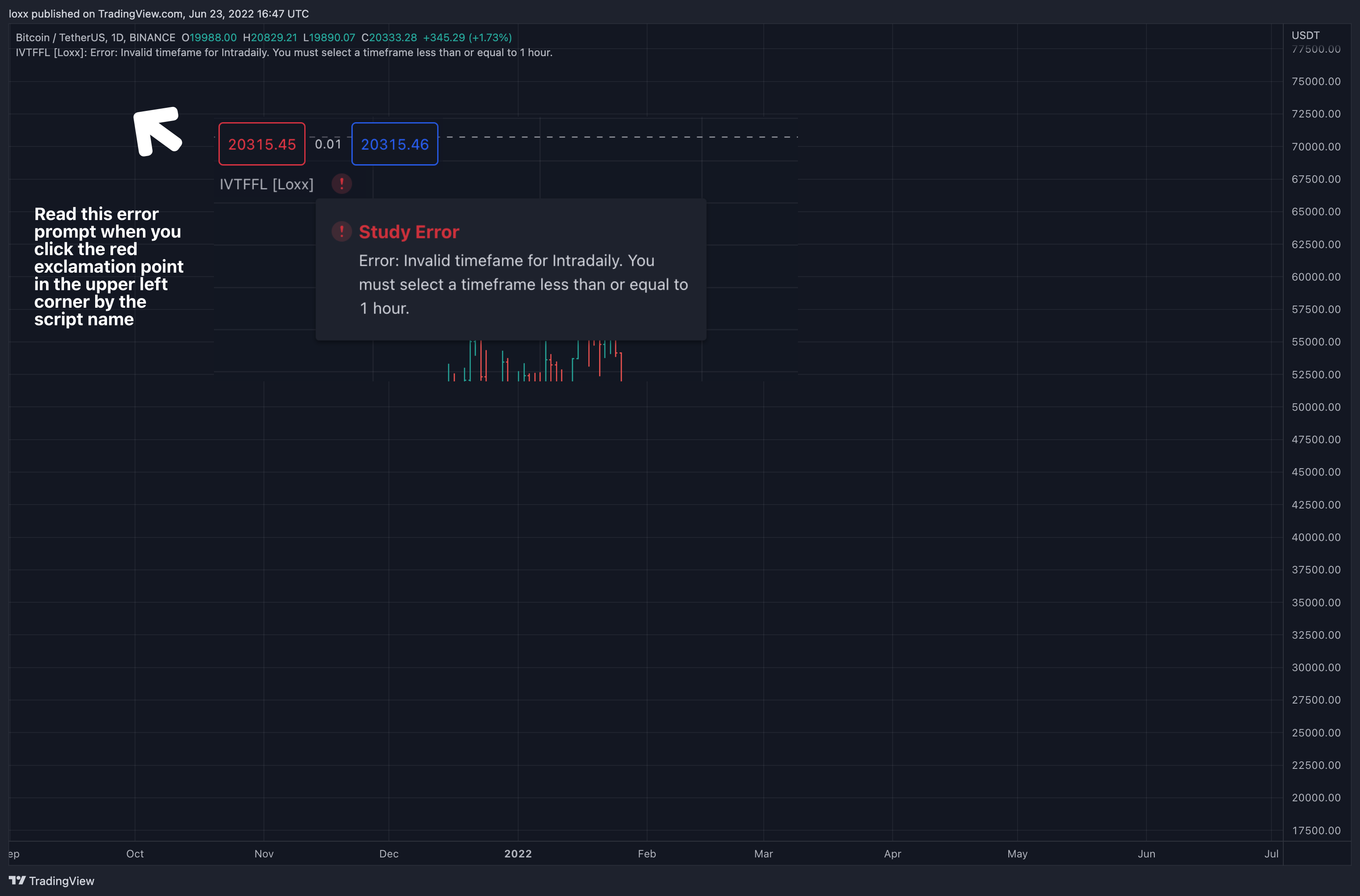Click the 0.01 spread value between price boxes
Screen dimensions: 1360x896
click(x=328, y=144)
